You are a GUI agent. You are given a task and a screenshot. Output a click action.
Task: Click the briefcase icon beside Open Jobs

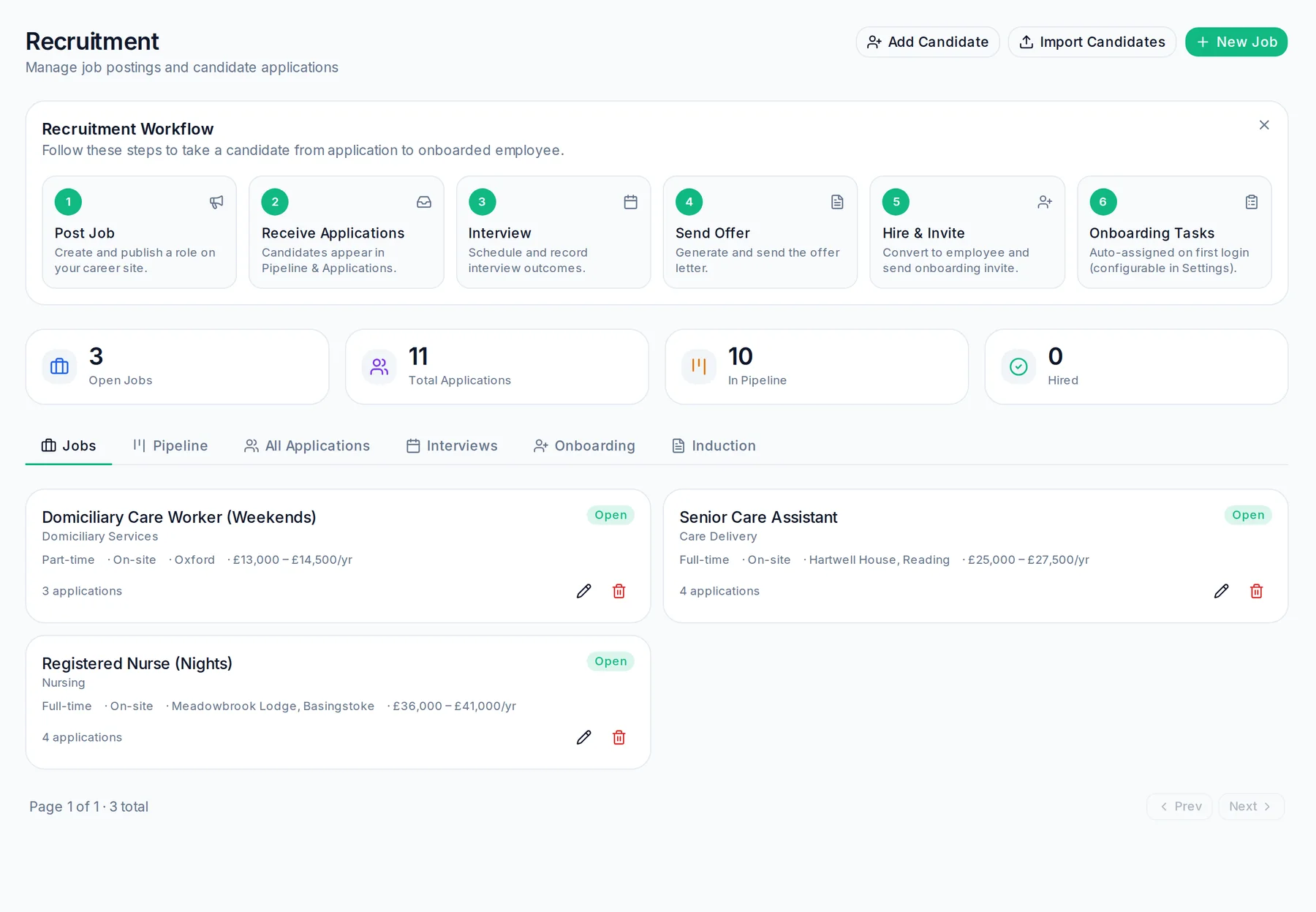coord(59,366)
